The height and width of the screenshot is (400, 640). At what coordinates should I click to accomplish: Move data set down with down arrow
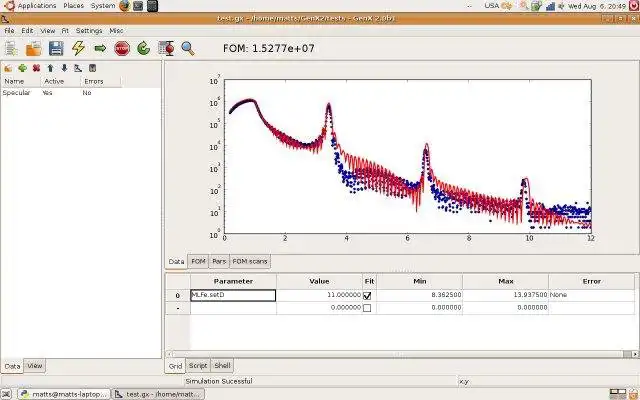point(64,68)
